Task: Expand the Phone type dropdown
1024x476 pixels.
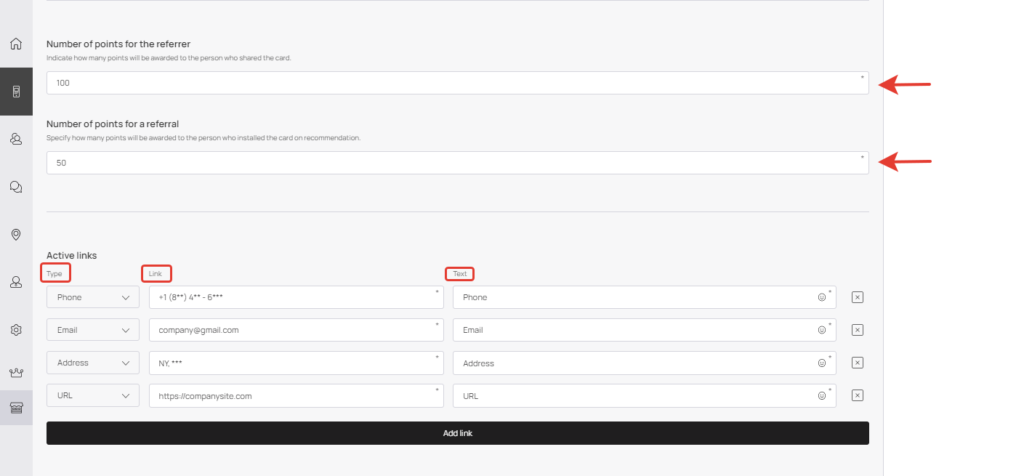Action: click(x=93, y=297)
